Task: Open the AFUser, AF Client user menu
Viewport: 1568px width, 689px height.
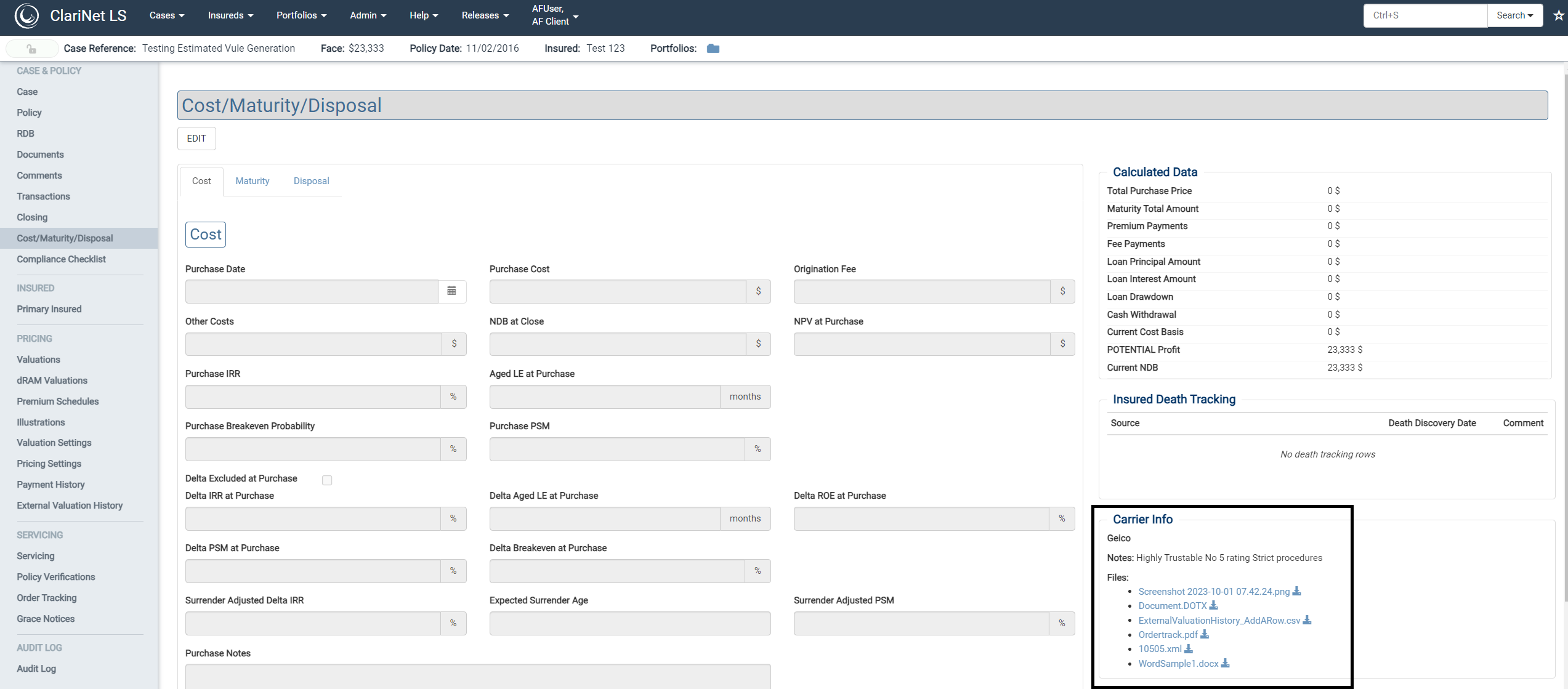Action: (x=555, y=15)
